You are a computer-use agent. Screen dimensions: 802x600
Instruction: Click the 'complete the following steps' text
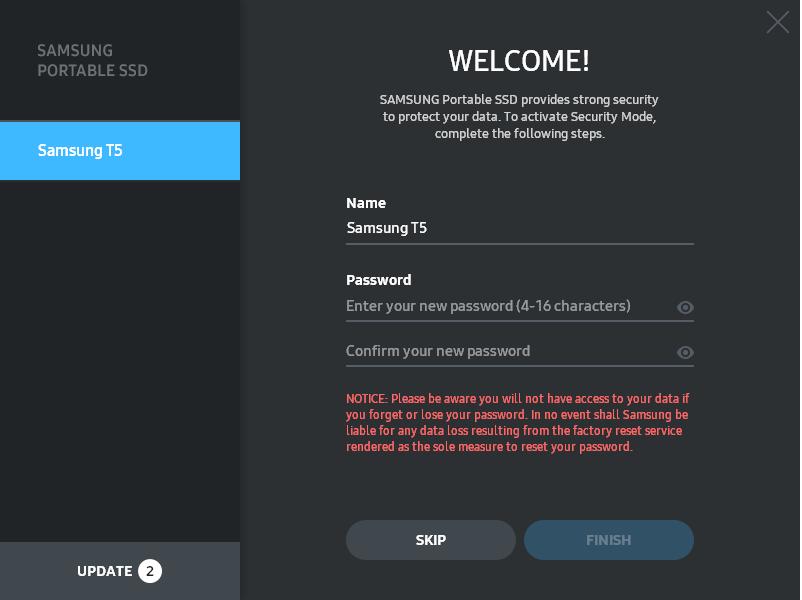[520, 134]
